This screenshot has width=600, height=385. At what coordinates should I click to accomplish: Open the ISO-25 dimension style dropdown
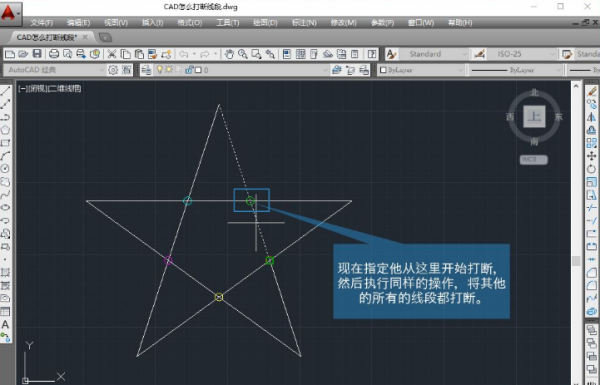click(552, 54)
